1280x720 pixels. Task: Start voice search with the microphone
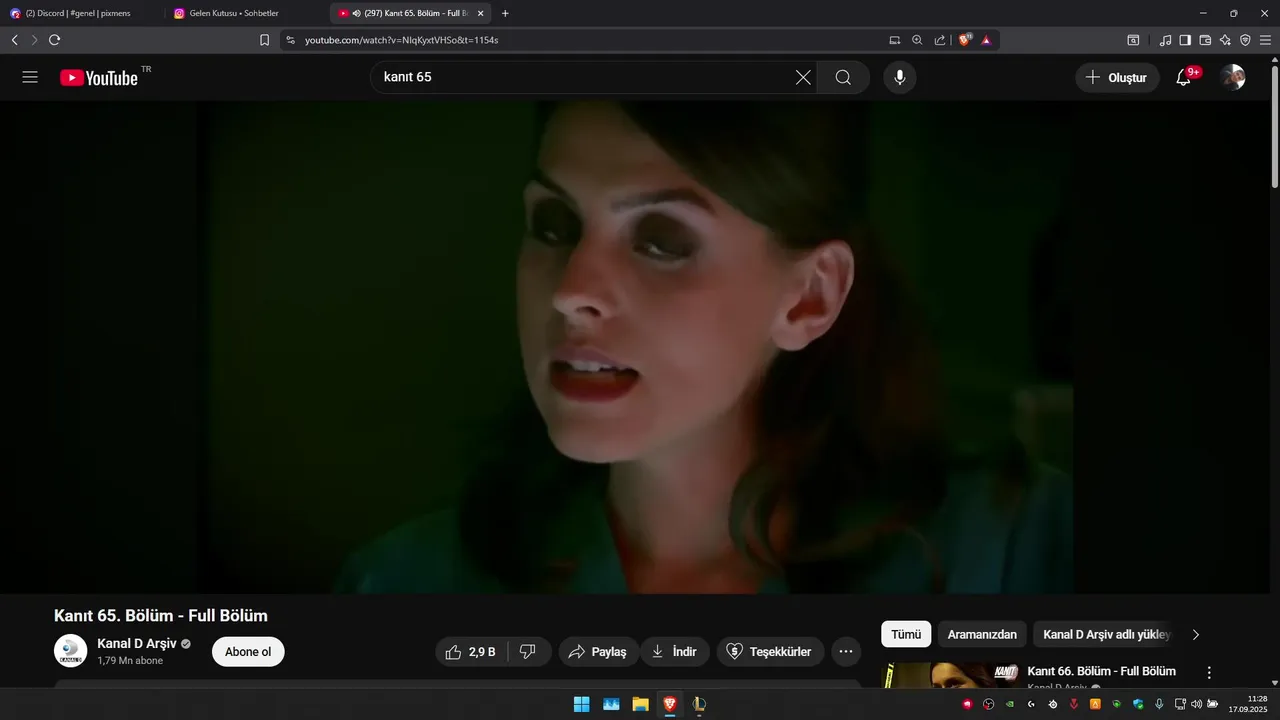pyautogui.click(x=900, y=77)
